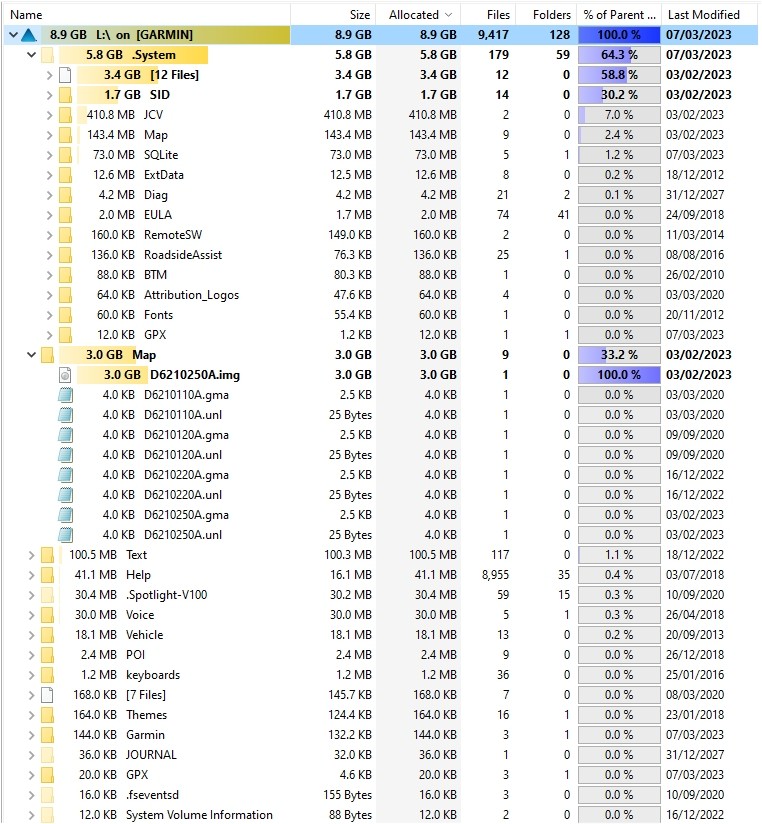
Task: Click the 9,417 files count for GARMIN
Action: pyautogui.click(x=493, y=35)
